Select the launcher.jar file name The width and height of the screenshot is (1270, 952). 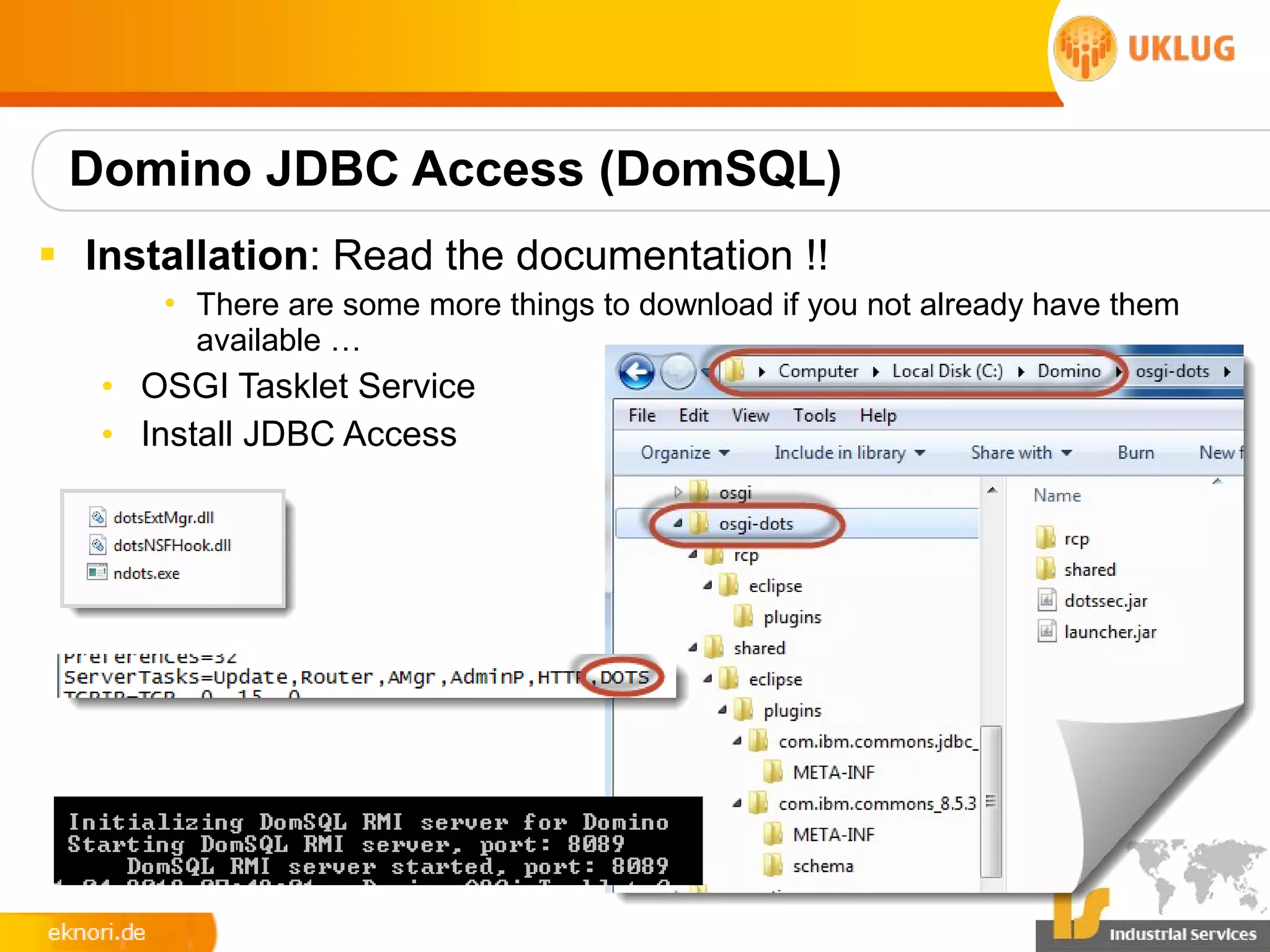click(x=1110, y=632)
